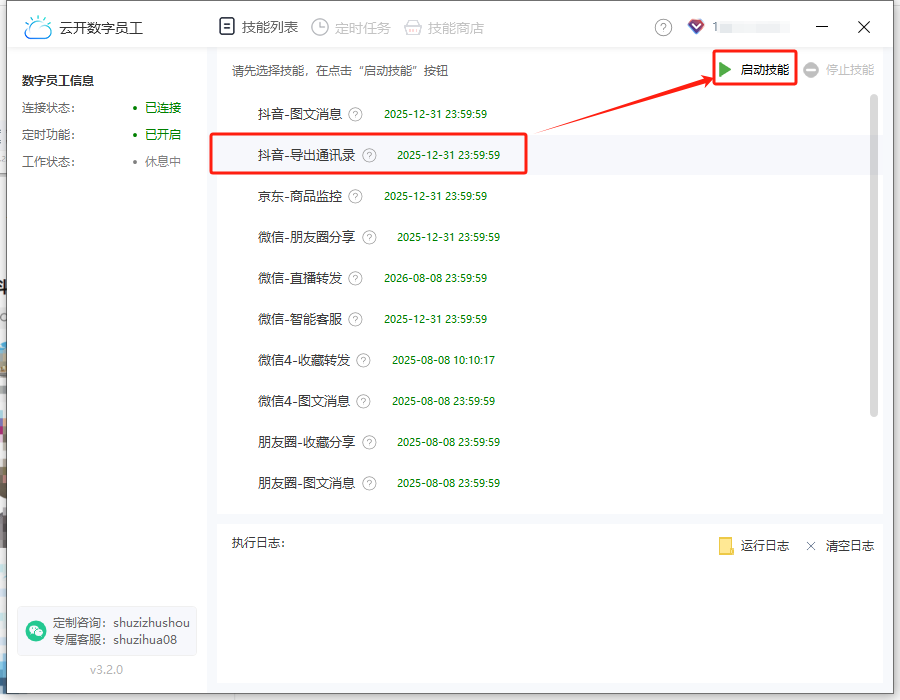This screenshot has height=700, width=900.
Task: Clear logs with 清空日志
Action: tap(840, 546)
